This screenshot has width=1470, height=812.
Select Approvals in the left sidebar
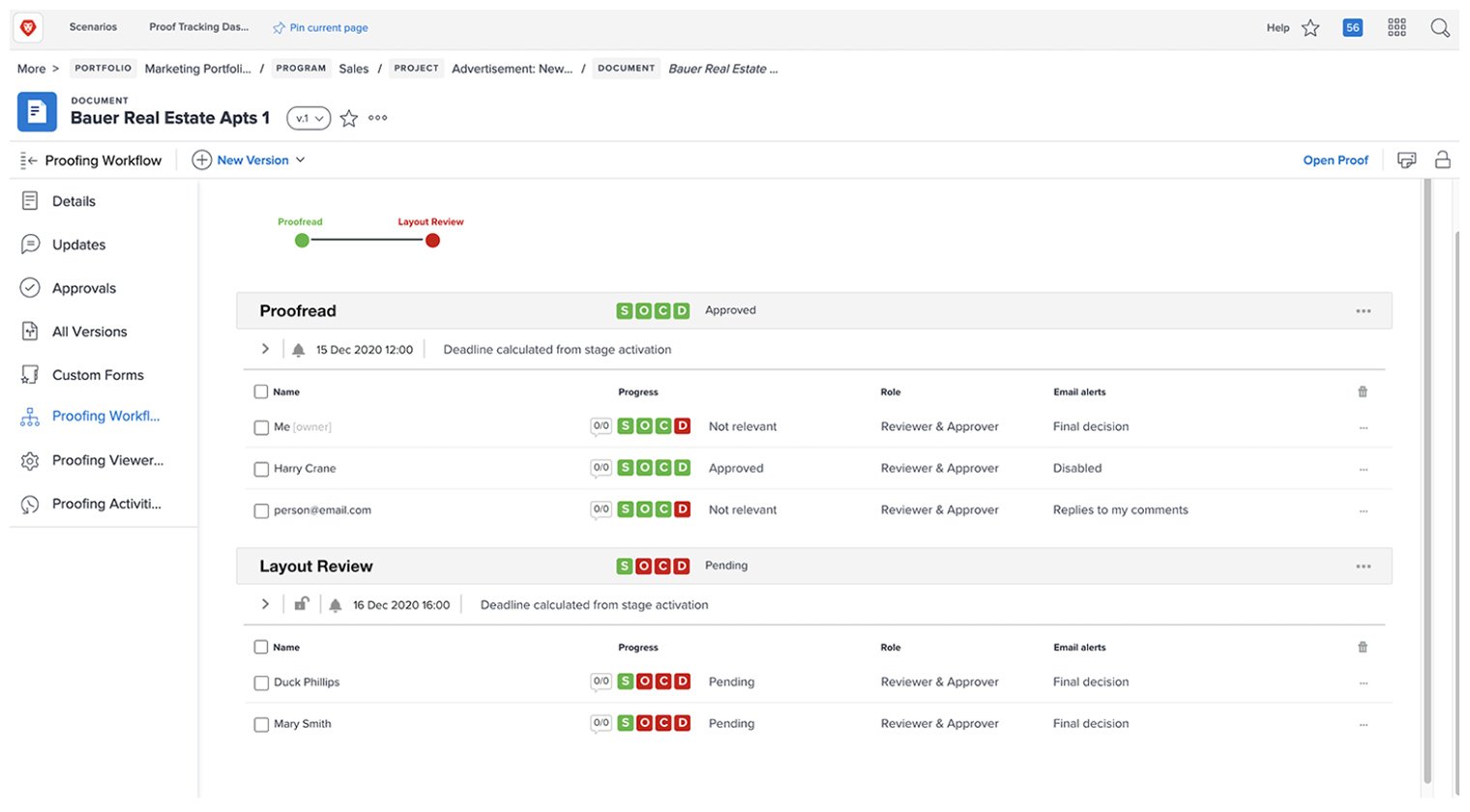[x=84, y=287]
